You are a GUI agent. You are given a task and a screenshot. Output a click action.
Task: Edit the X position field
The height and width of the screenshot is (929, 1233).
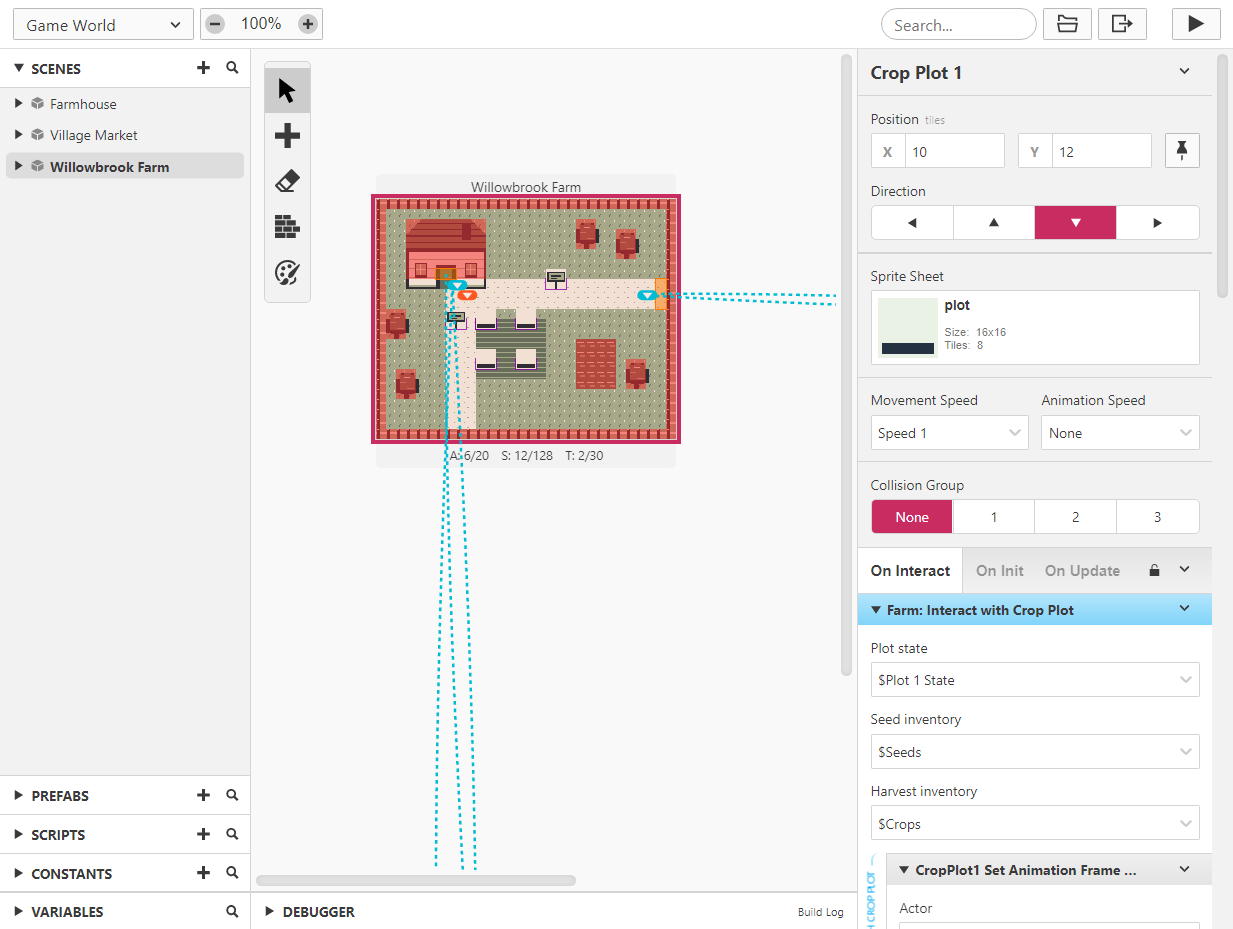pos(954,151)
